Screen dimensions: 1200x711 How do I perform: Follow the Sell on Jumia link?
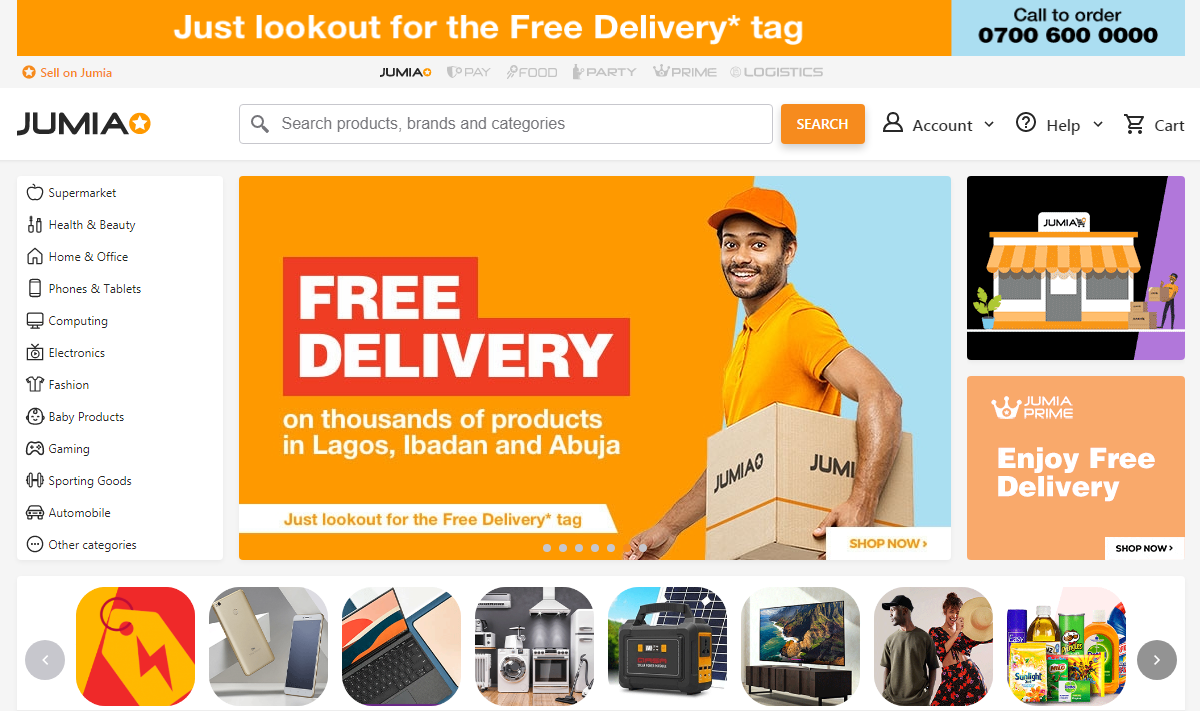(67, 72)
